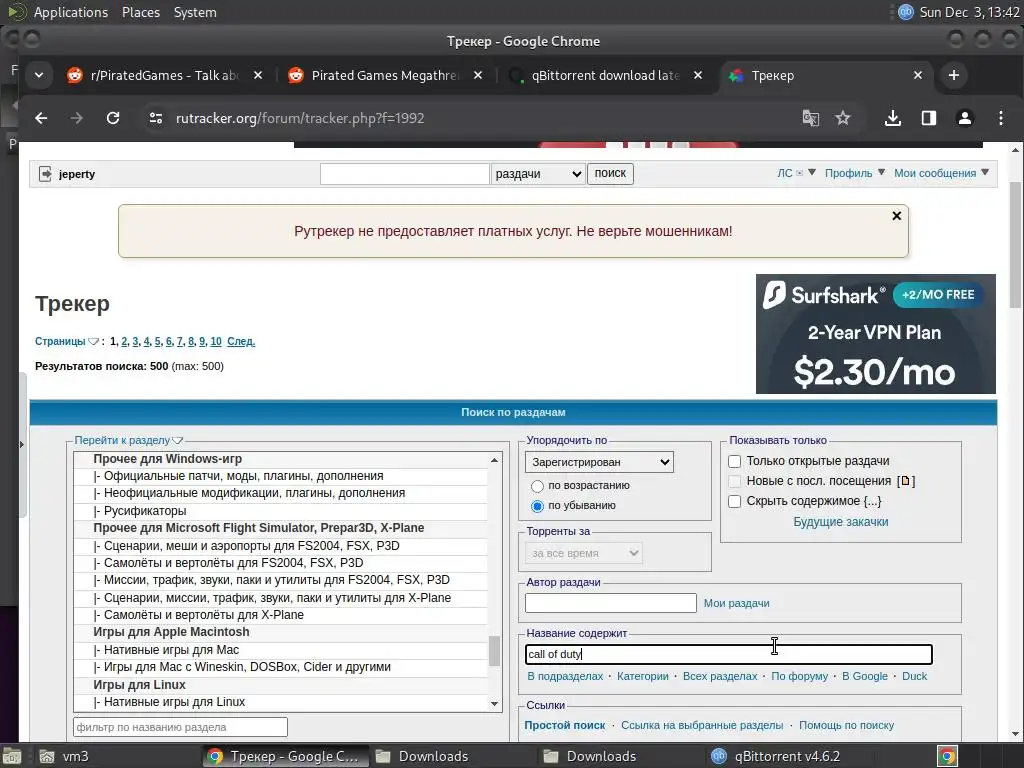Click Простой поиск link
This screenshot has height=768, width=1024.
click(565, 726)
